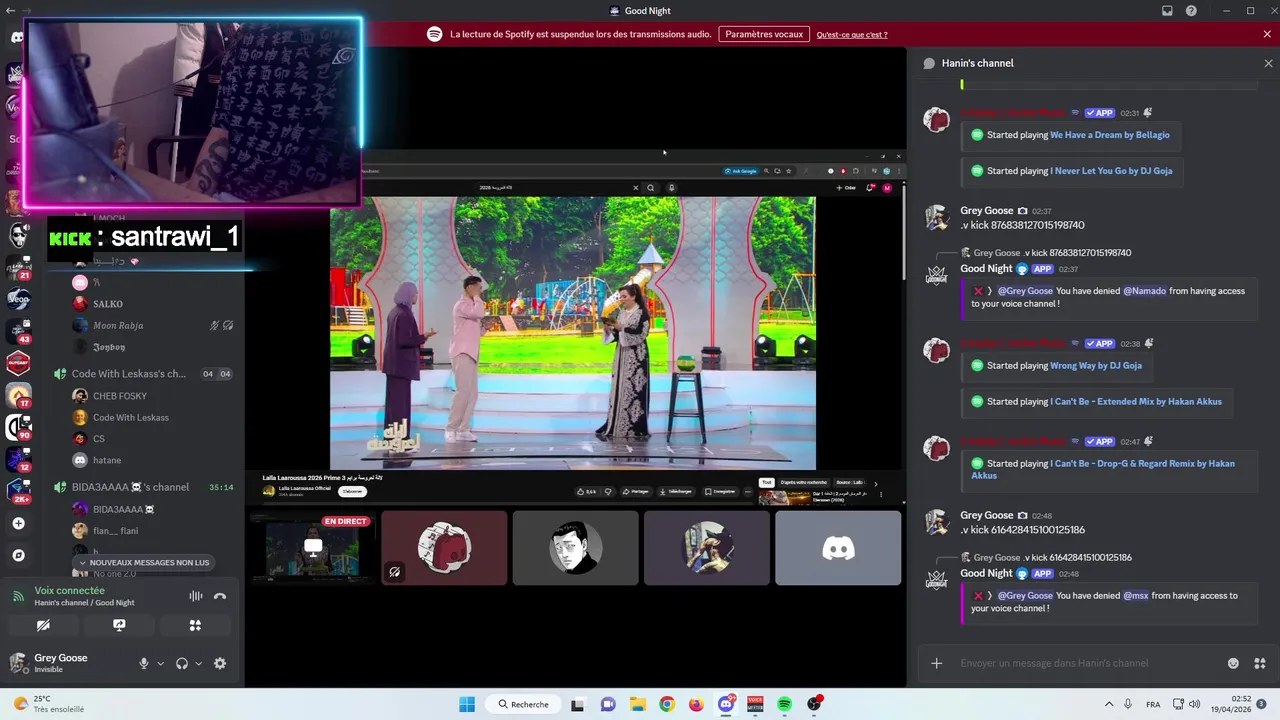Open the attachment plus button in chat
This screenshot has height=720, width=1280.
(937, 663)
